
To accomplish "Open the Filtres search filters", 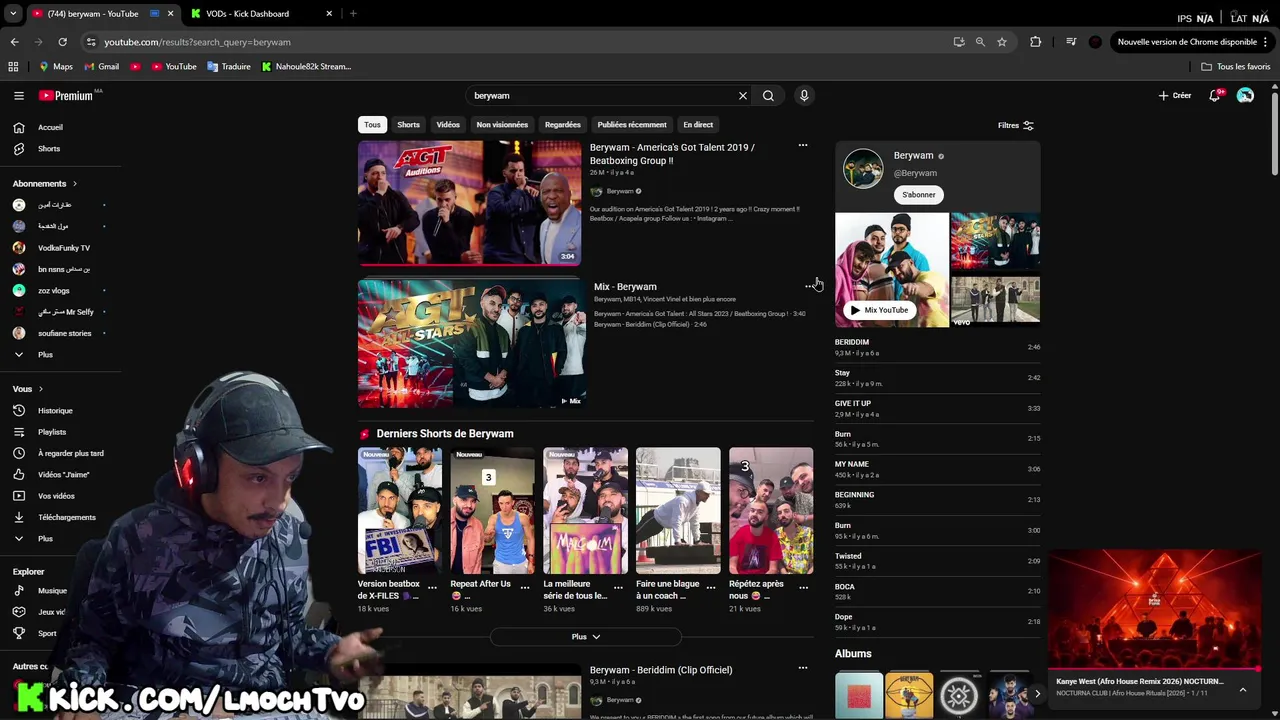I will (1015, 125).
